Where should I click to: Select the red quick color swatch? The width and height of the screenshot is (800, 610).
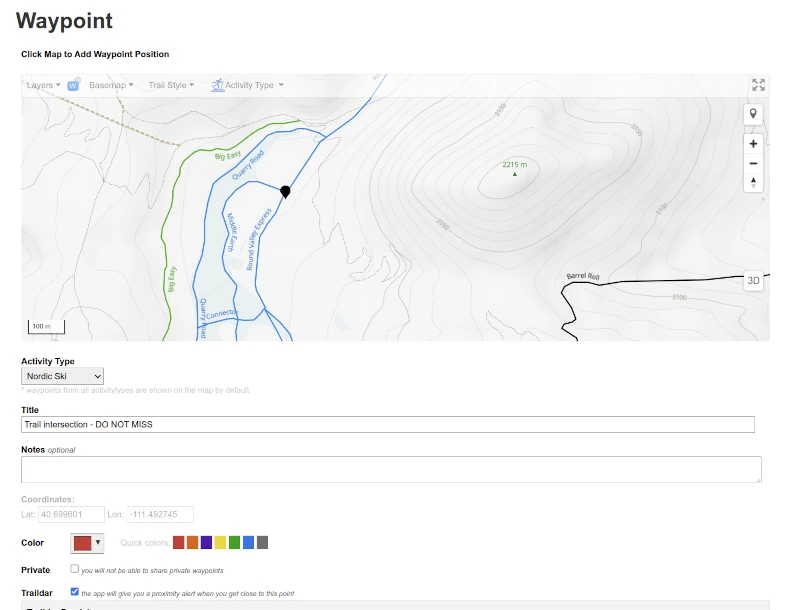[x=179, y=543]
